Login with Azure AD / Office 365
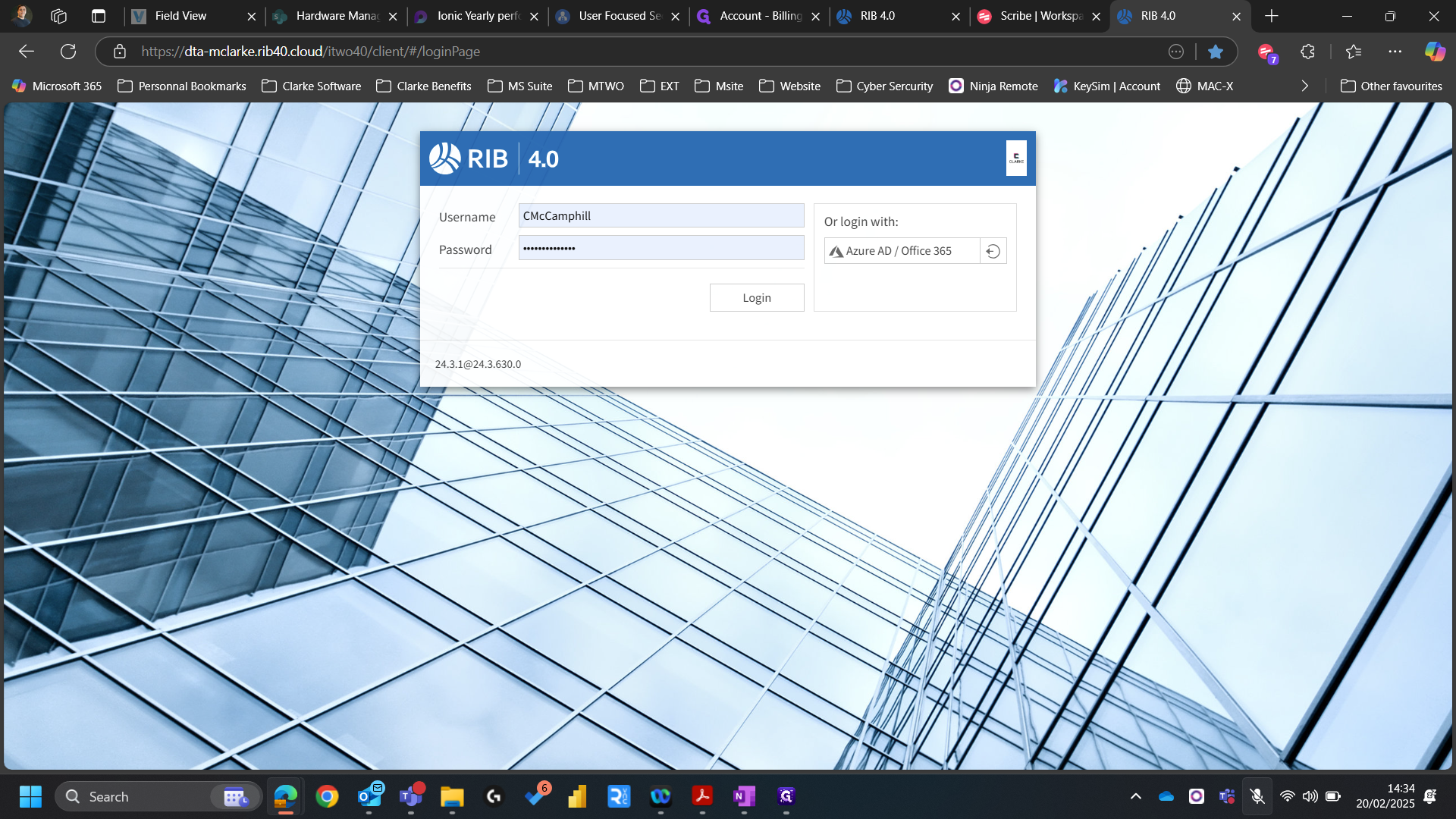This screenshot has width=1456, height=819. pos(901,251)
